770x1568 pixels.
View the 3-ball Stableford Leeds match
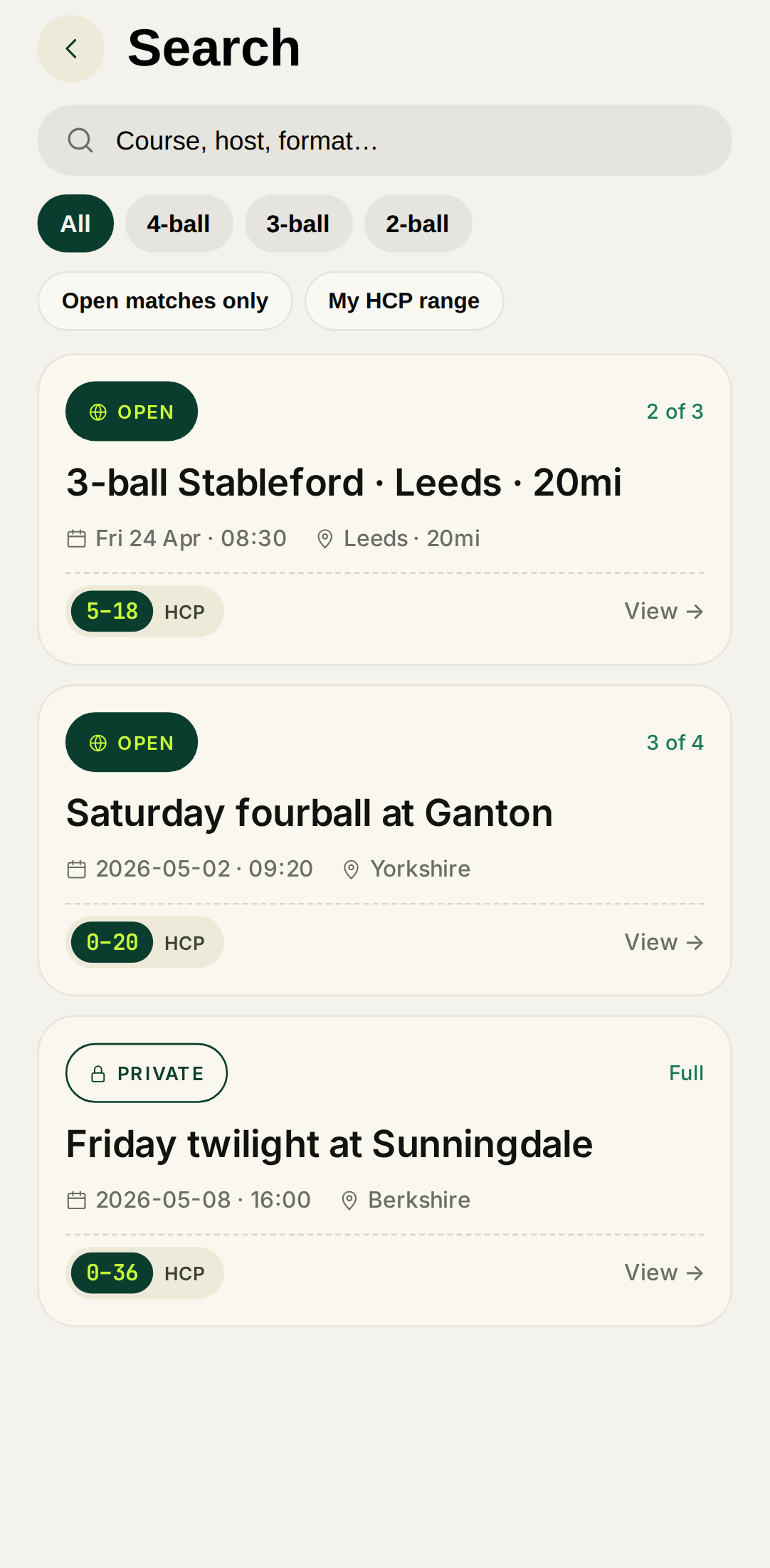click(663, 611)
